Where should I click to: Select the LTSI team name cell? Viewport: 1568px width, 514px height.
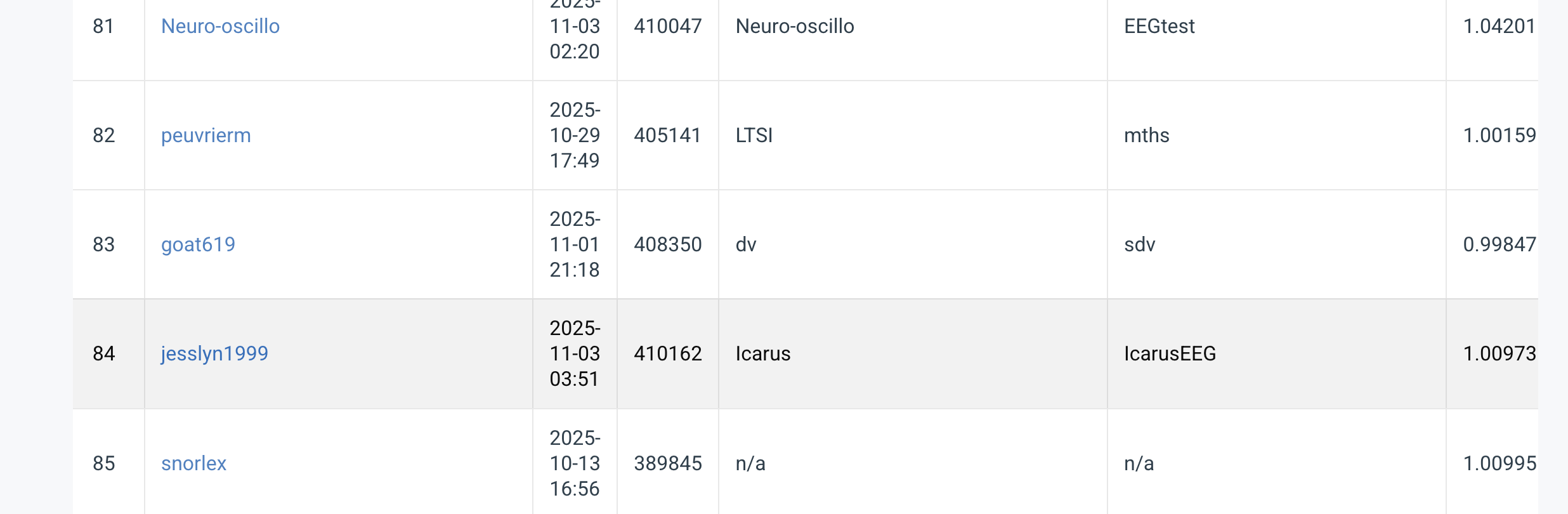[754, 135]
